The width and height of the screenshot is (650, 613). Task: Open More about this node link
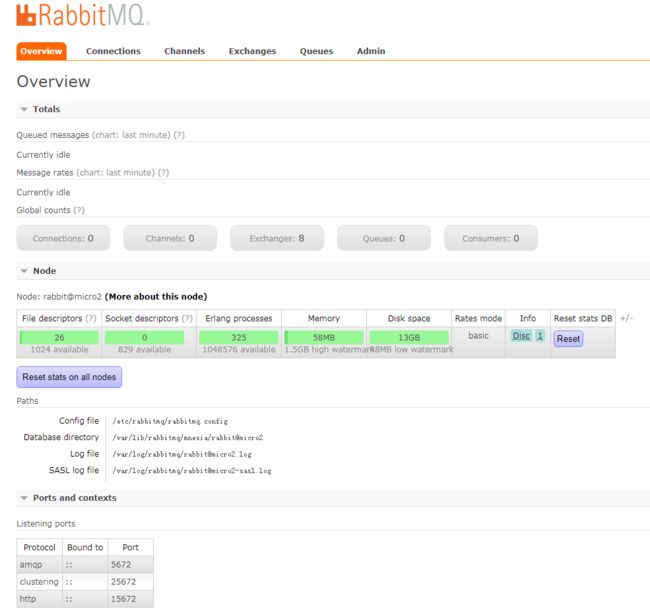click(x=156, y=297)
